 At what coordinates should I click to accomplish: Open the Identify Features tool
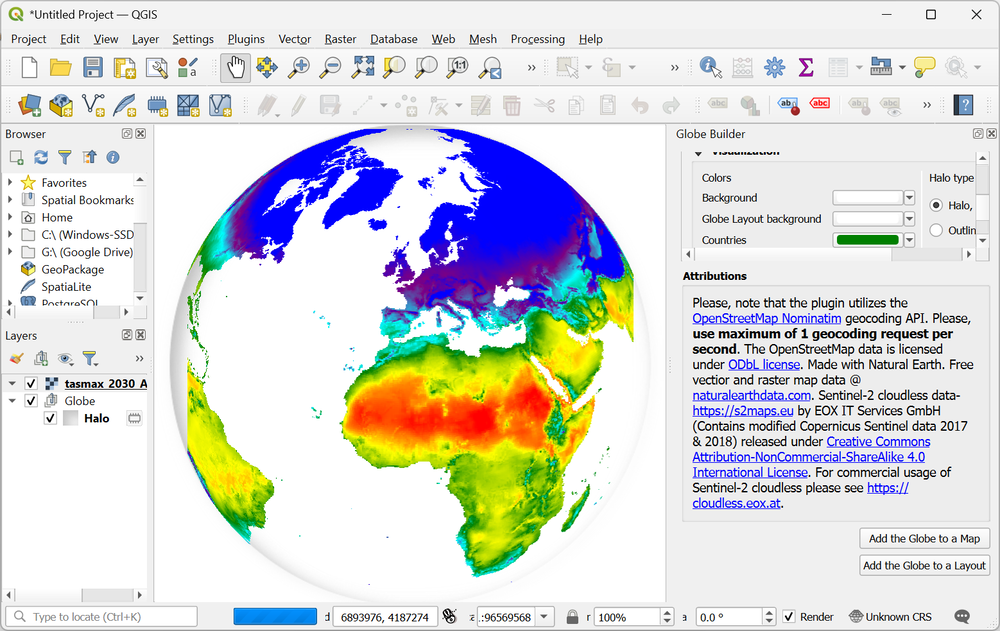[x=710, y=67]
